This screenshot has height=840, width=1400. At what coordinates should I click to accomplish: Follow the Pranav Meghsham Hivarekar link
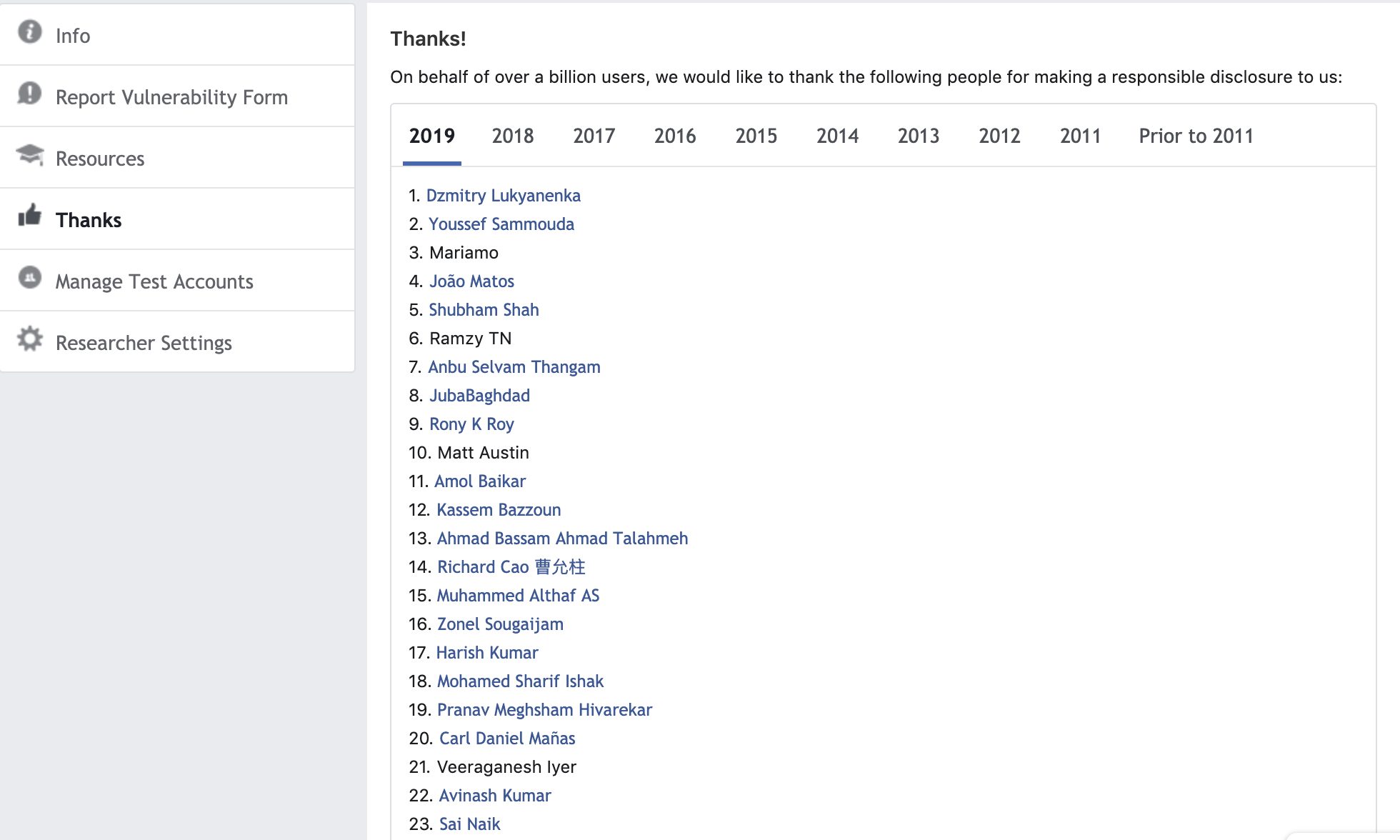pos(544,710)
